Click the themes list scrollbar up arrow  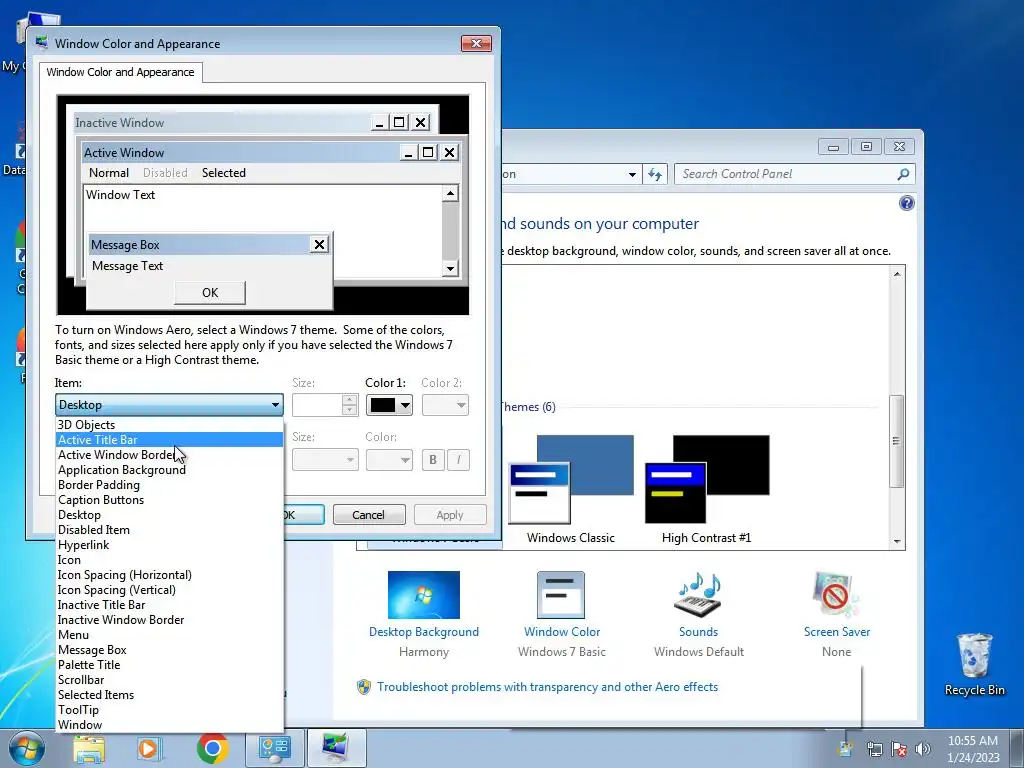click(897, 274)
